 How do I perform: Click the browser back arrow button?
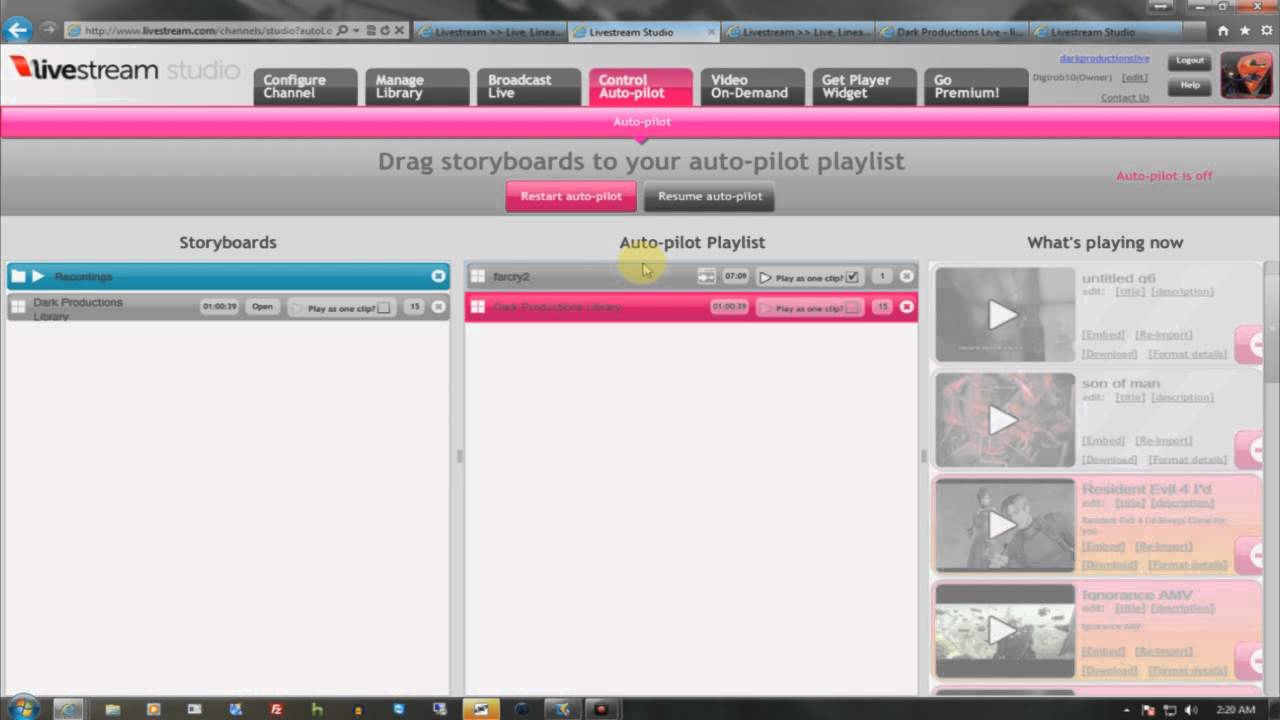click(x=18, y=30)
